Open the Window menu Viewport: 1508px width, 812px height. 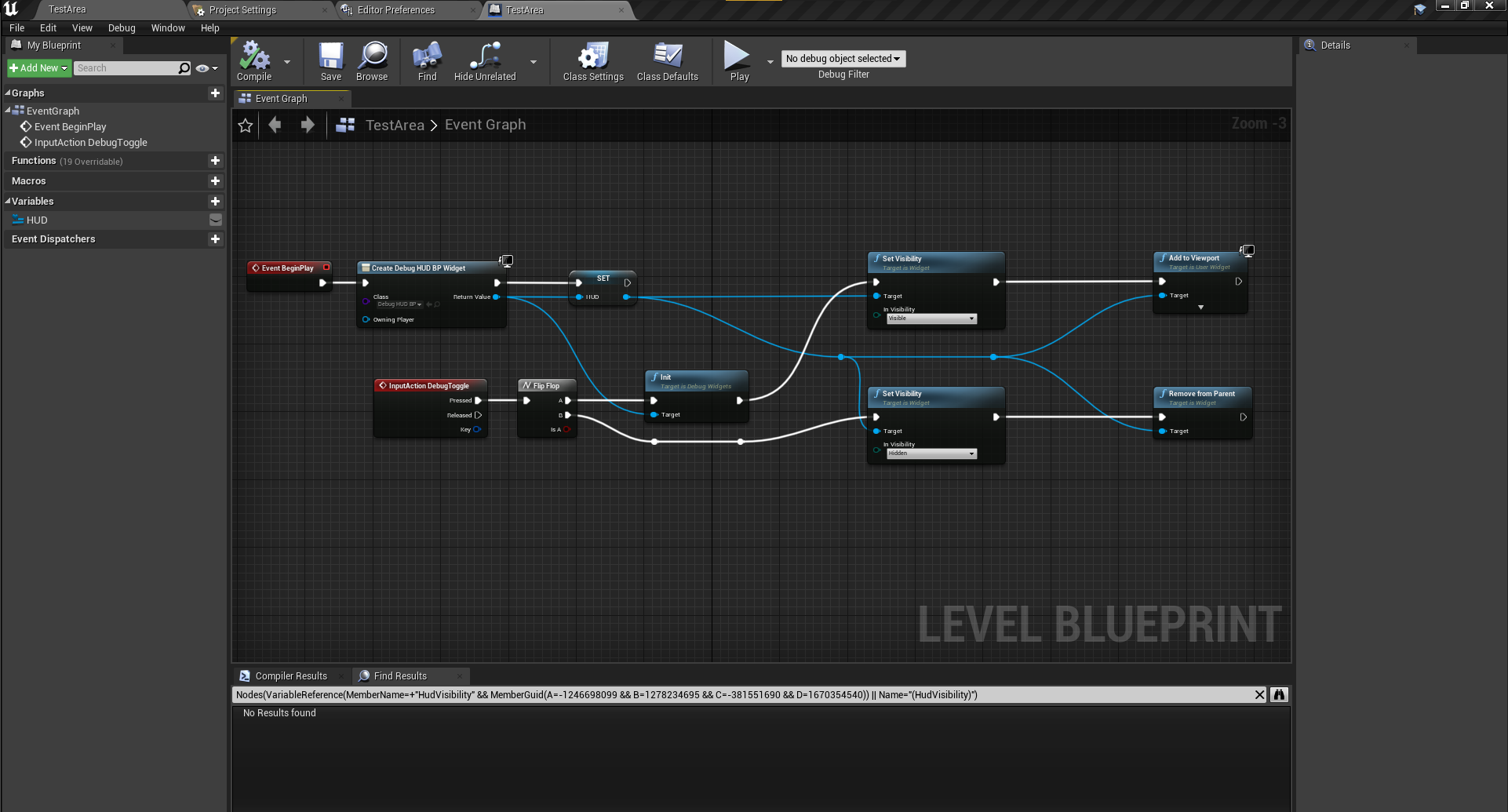(168, 28)
